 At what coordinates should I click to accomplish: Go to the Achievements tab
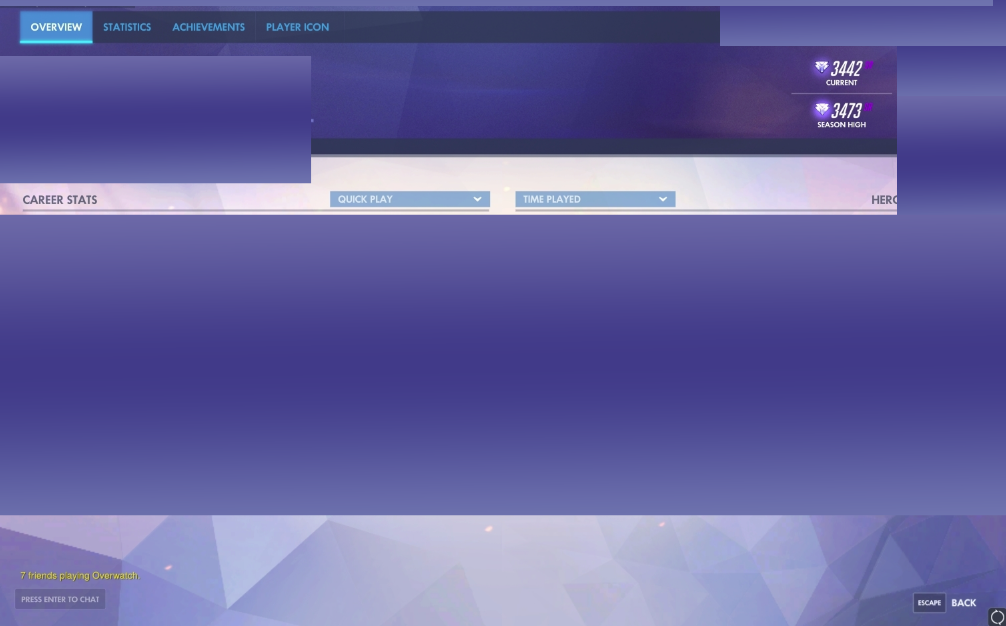tap(209, 27)
